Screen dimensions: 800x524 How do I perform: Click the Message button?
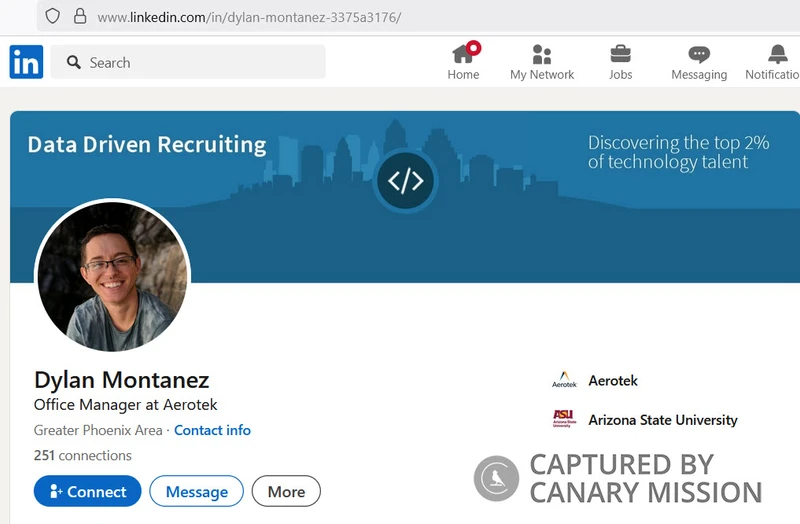tap(196, 491)
